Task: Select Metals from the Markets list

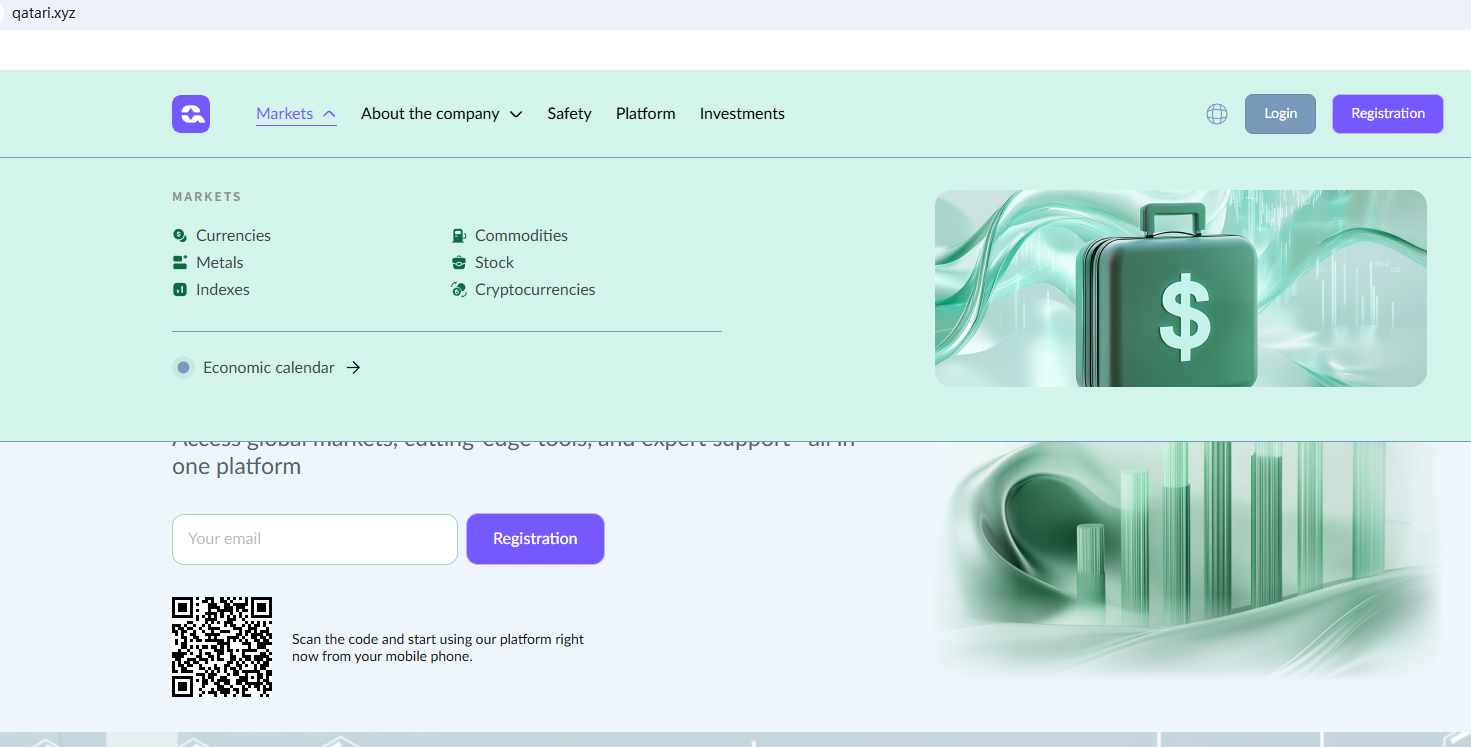Action: 220,262
